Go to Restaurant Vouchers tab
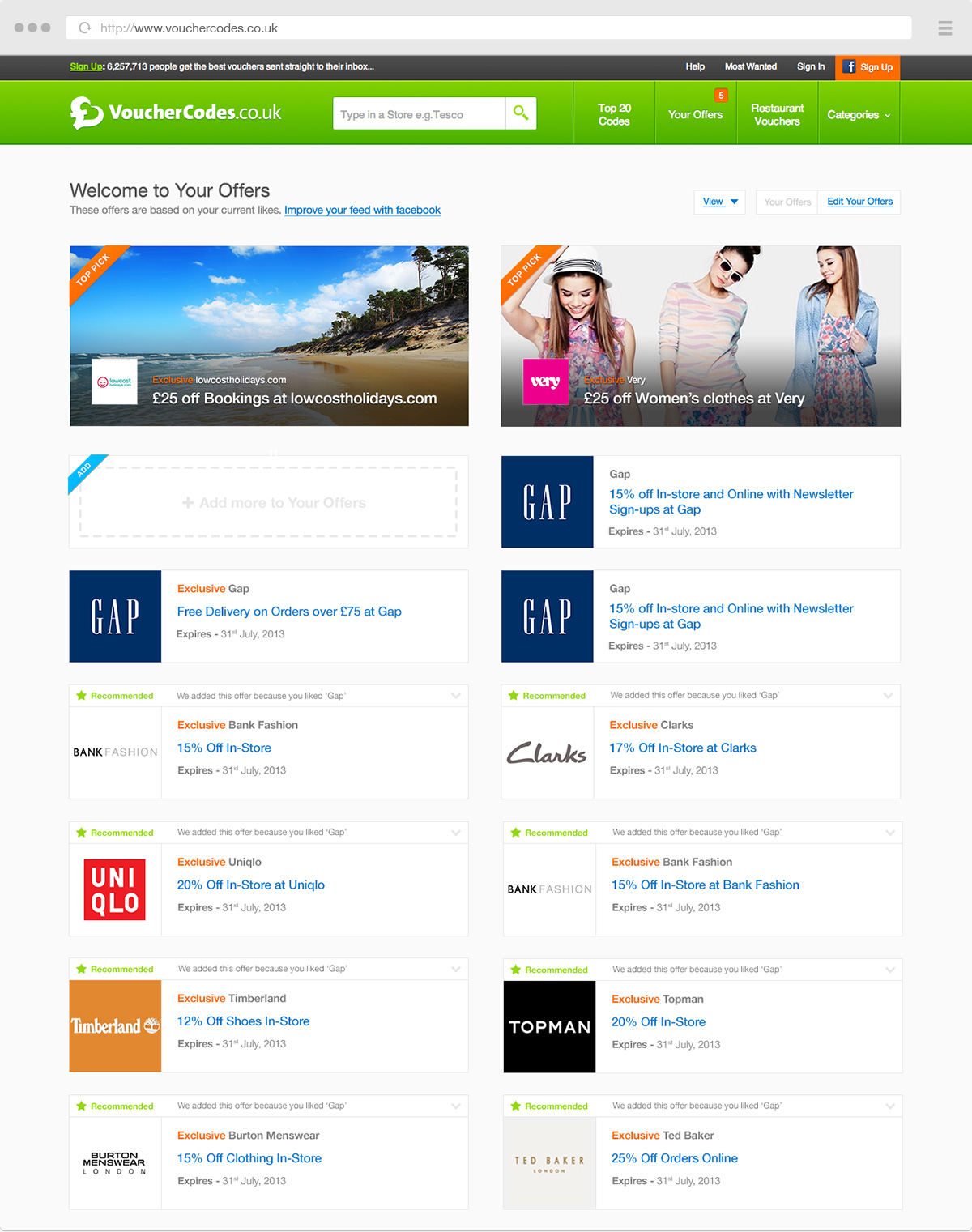The image size is (972, 1232). tap(777, 115)
